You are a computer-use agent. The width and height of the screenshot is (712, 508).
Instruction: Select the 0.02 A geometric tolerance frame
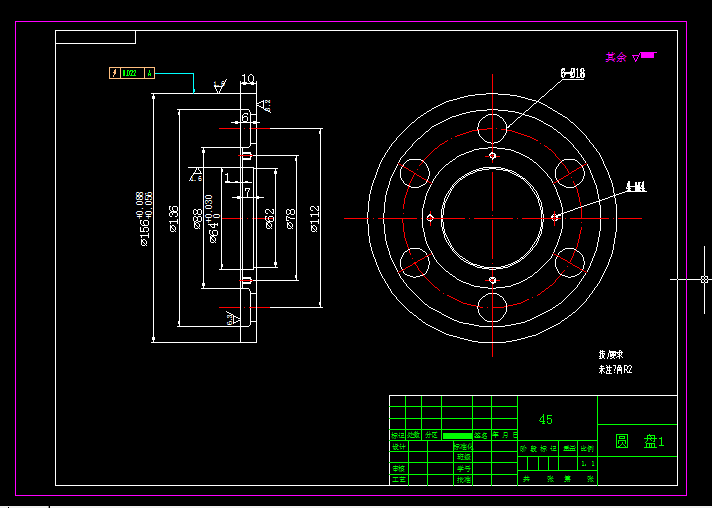(132, 73)
